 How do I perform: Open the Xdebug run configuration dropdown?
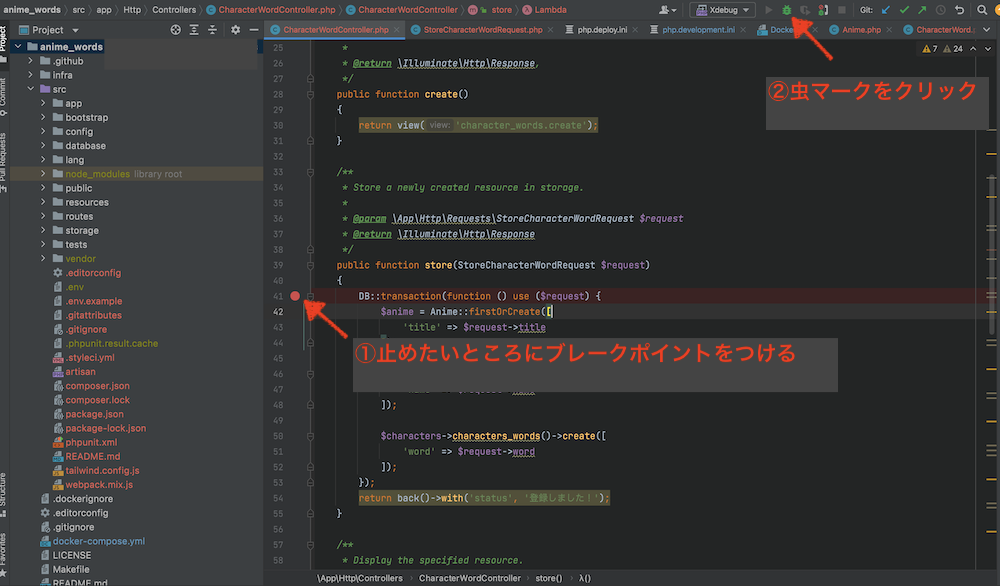click(x=722, y=10)
